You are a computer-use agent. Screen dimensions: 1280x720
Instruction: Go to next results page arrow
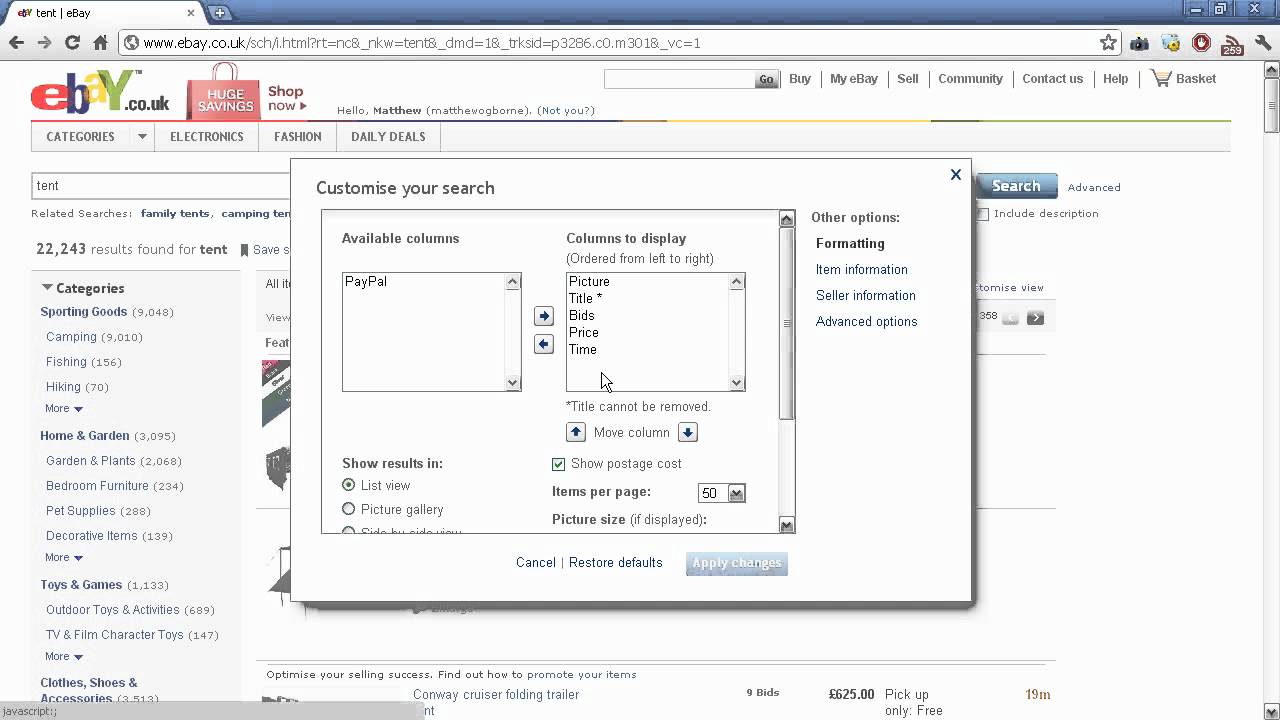(1035, 318)
